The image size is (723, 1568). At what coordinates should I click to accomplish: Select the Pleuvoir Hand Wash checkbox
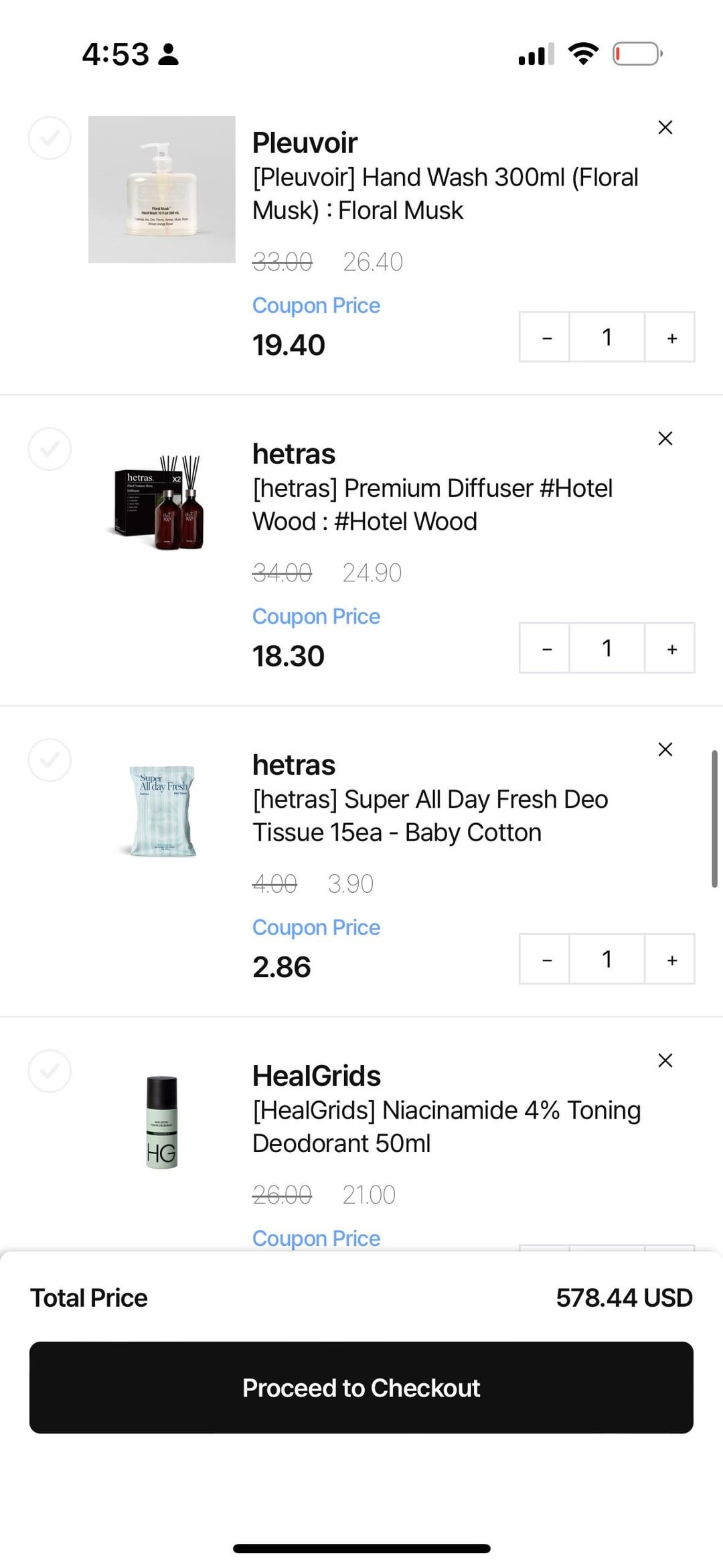50,138
